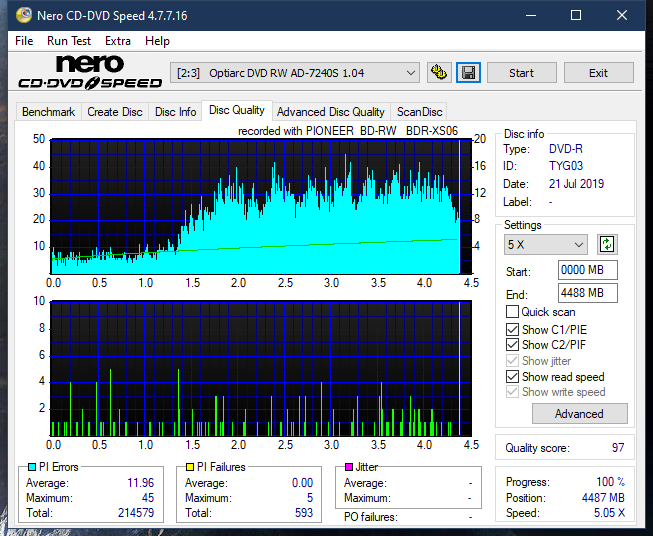
Task: Click the Position value 4487 MB
Action: click(603, 498)
